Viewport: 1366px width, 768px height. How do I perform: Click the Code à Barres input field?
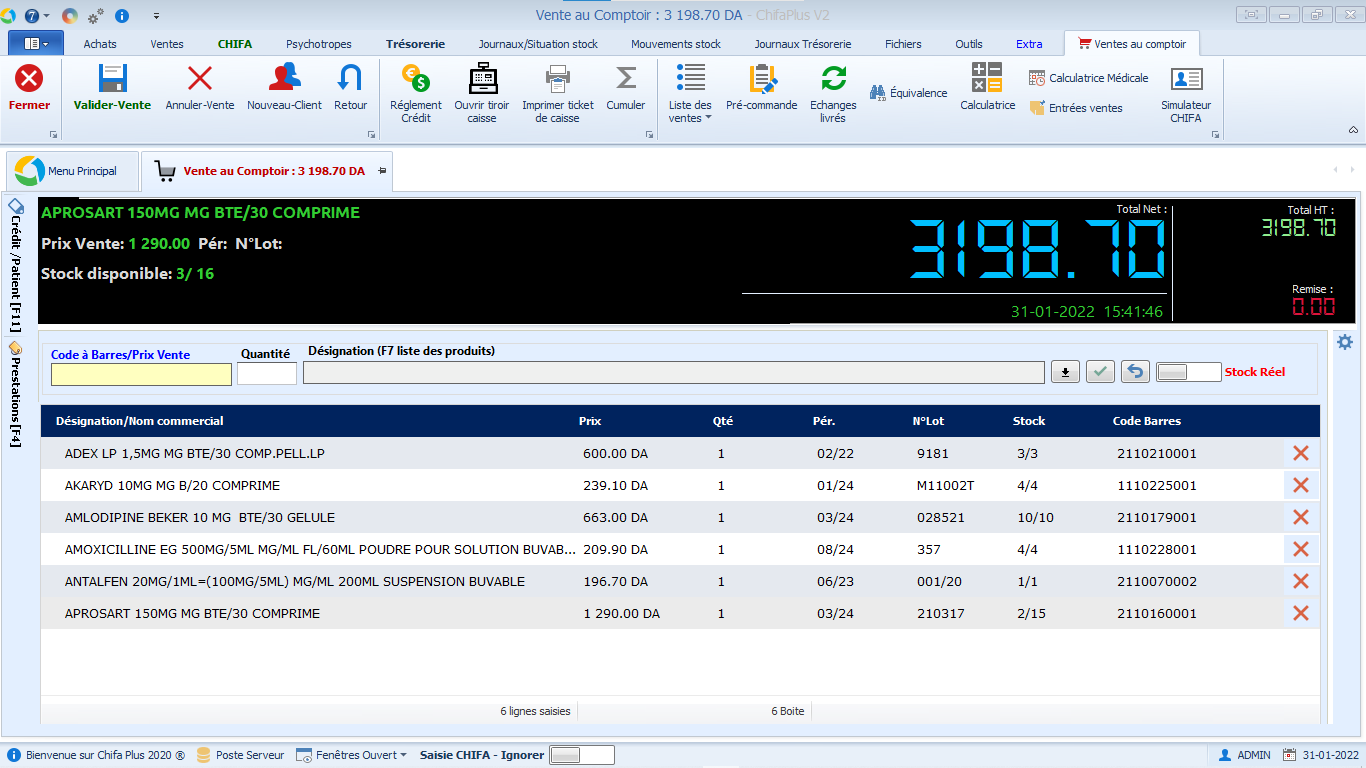pos(141,374)
